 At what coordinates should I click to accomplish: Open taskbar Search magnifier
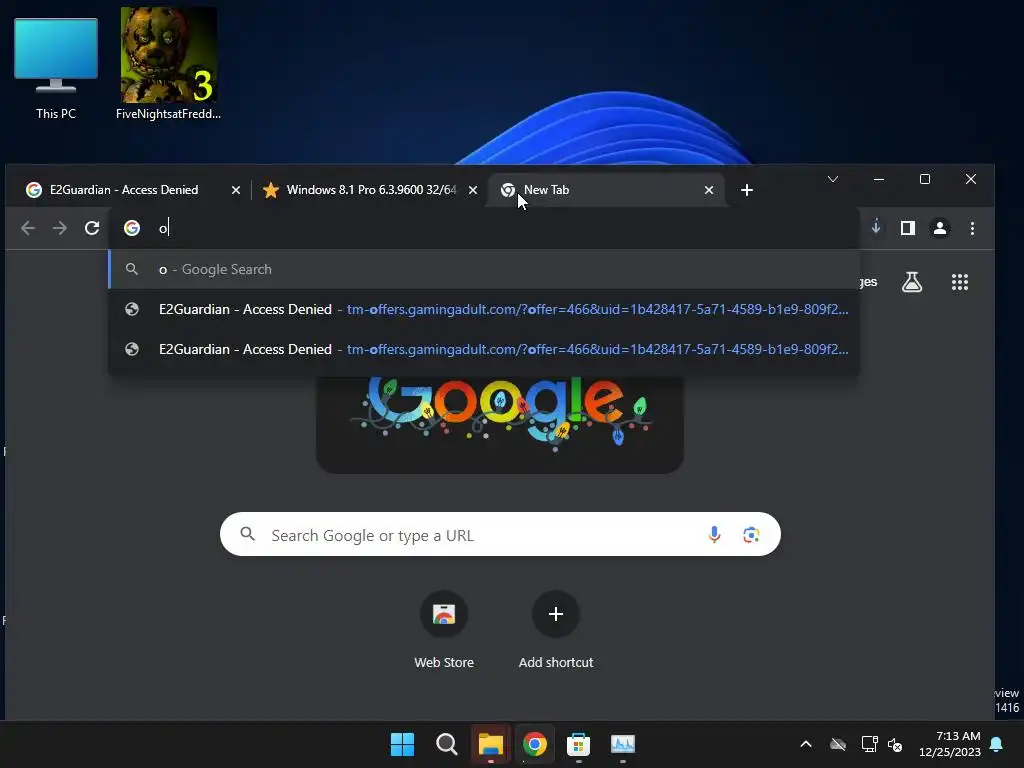(447, 744)
